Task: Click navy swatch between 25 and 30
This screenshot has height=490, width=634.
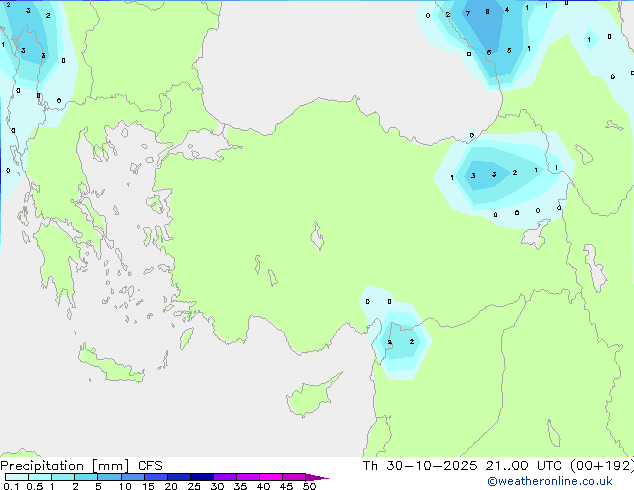Action: point(202,477)
